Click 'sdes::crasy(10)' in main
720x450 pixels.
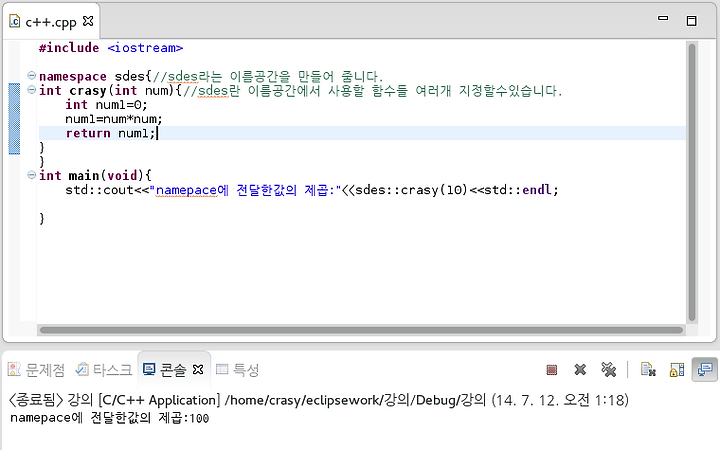pos(411,190)
